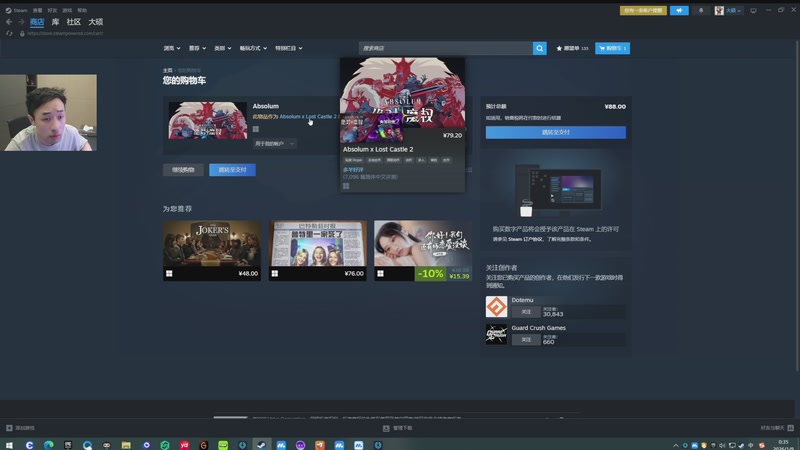This screenshot has height=450, width=800.
Task: Click the Dotemu logo icon
Action: (x=496, y=307)
